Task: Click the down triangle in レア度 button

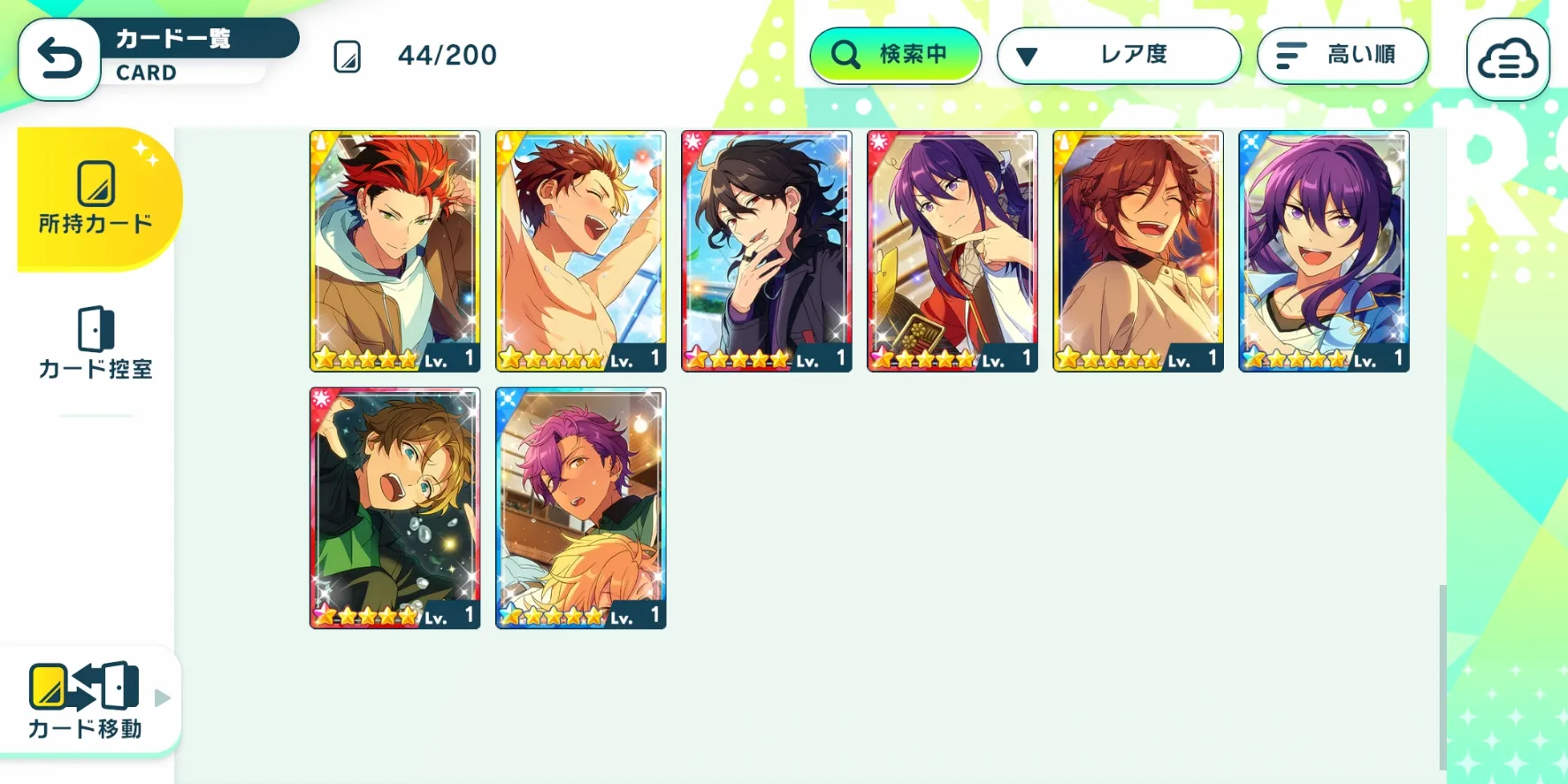Action: click(x=1026, y=58)
